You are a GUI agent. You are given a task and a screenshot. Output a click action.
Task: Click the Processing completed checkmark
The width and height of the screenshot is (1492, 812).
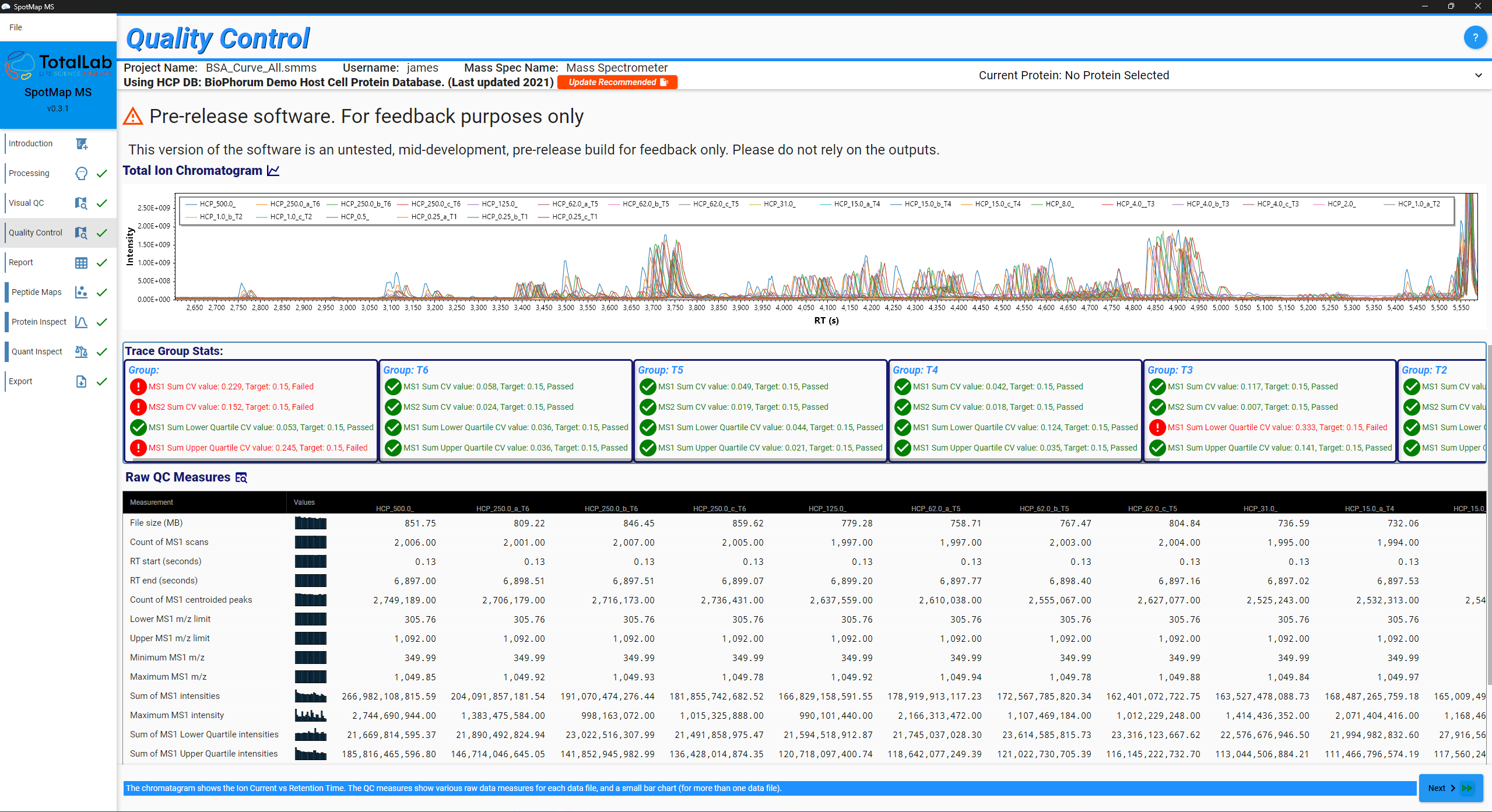click(102, 173)
